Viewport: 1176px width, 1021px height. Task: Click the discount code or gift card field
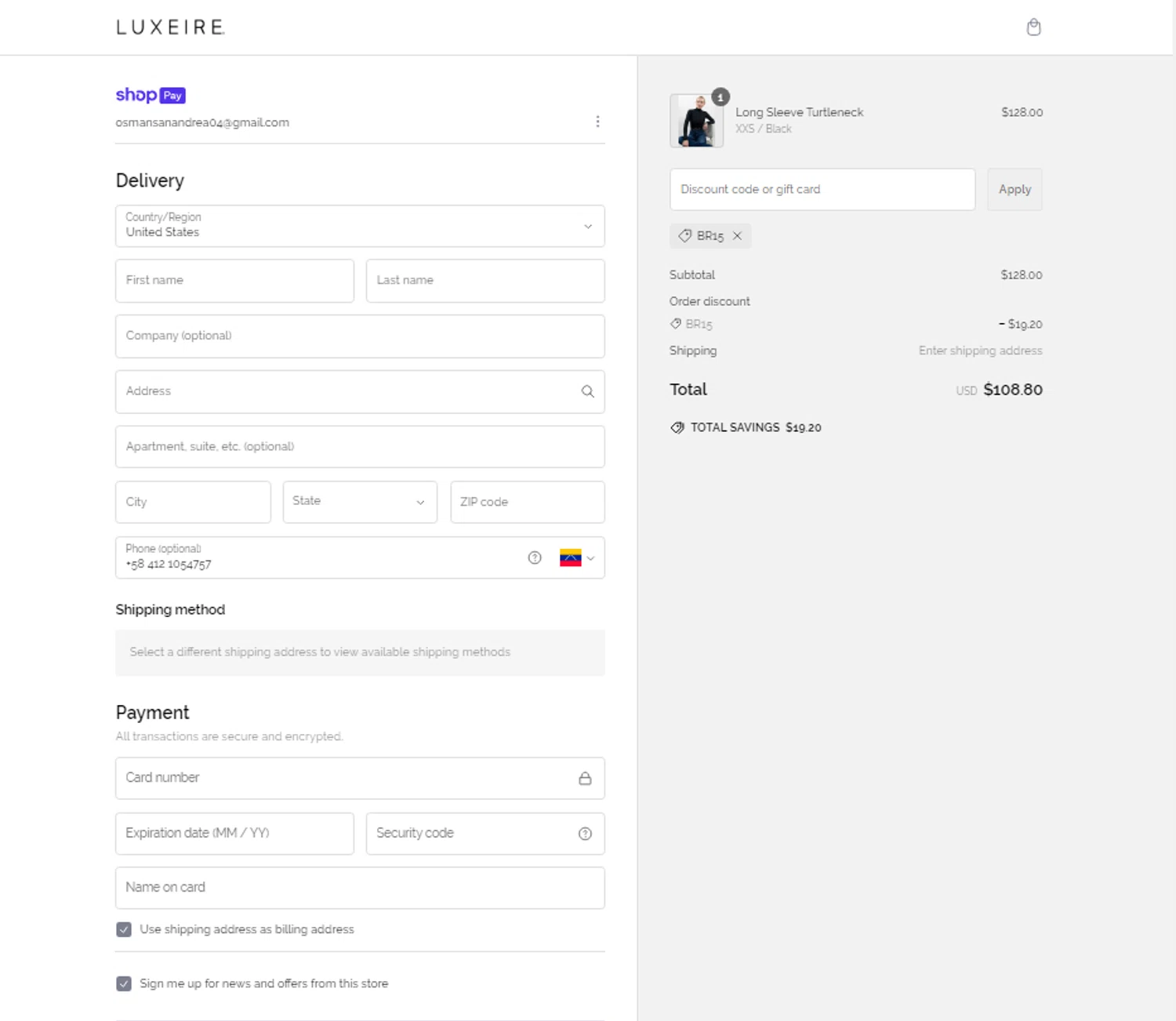coord(822,189)
